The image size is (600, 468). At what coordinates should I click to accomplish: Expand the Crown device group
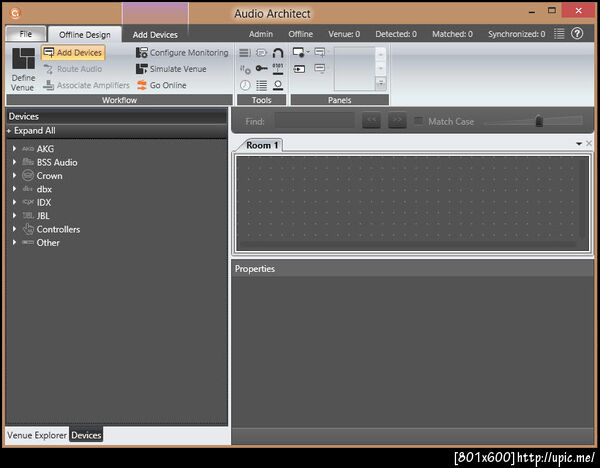pos(14,175)
